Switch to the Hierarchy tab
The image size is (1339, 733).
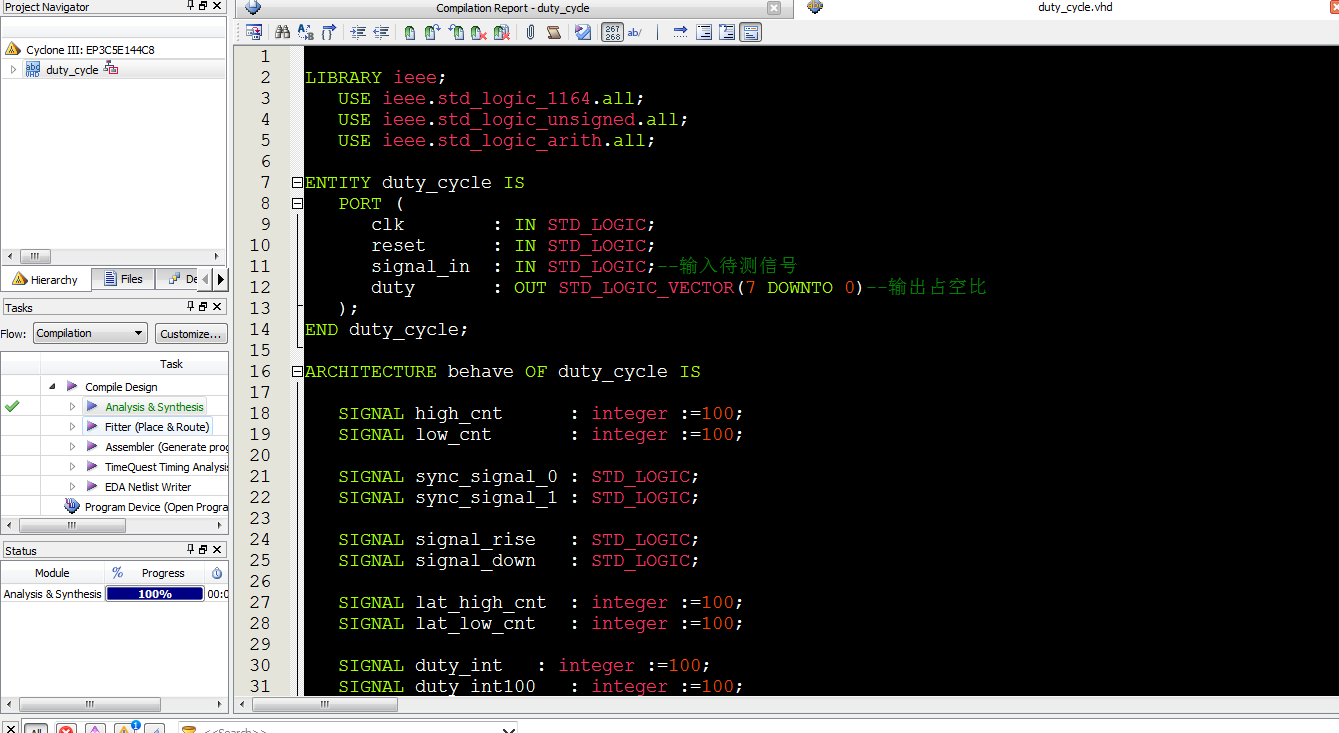pos(45,279)
